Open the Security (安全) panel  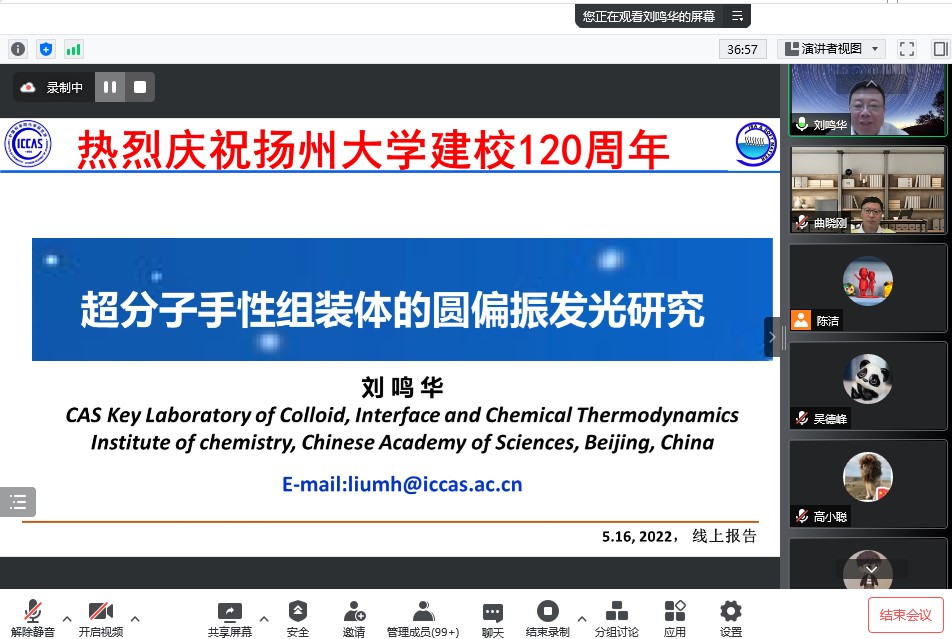point(298,618)
